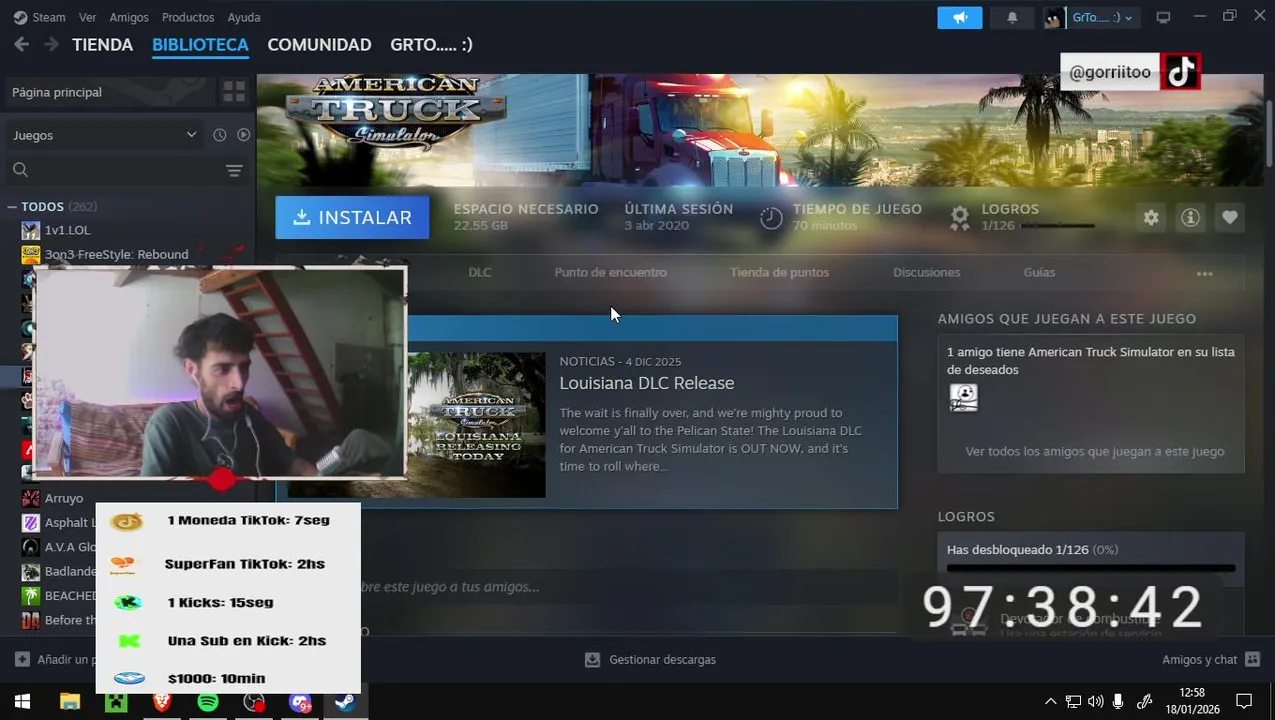Go back with the left arrow
Screen dimensions: 1275x720
[21, 45]
